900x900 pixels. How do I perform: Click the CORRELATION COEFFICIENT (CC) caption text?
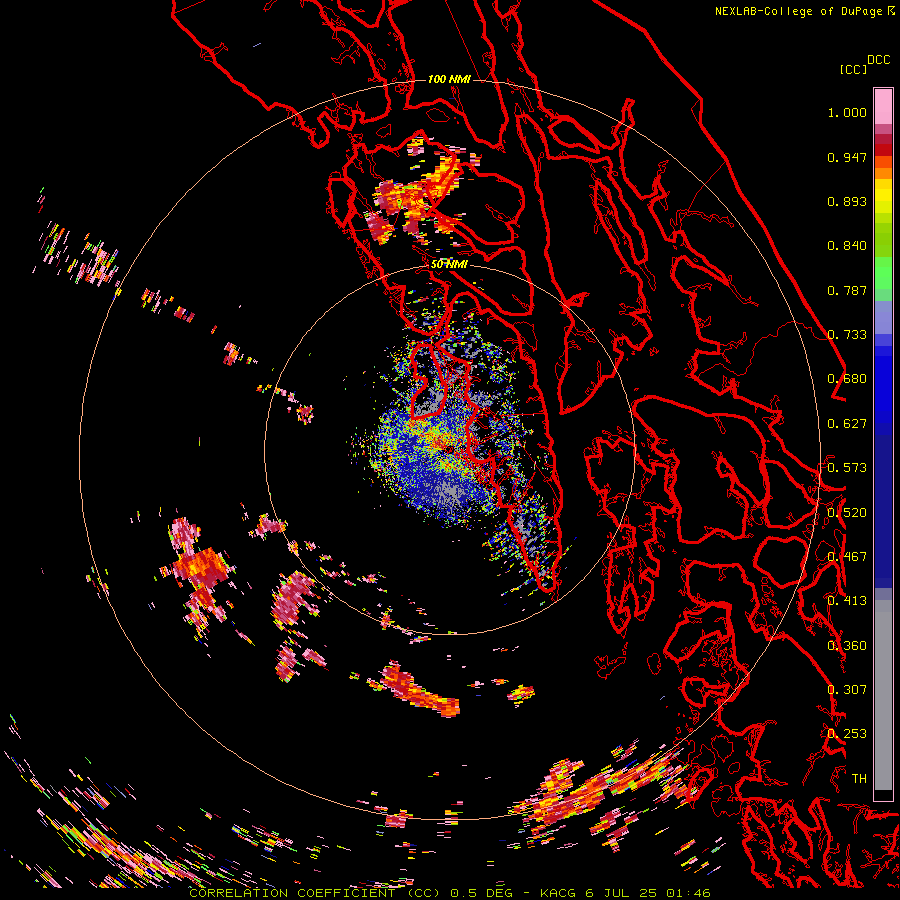click(315, 893)
